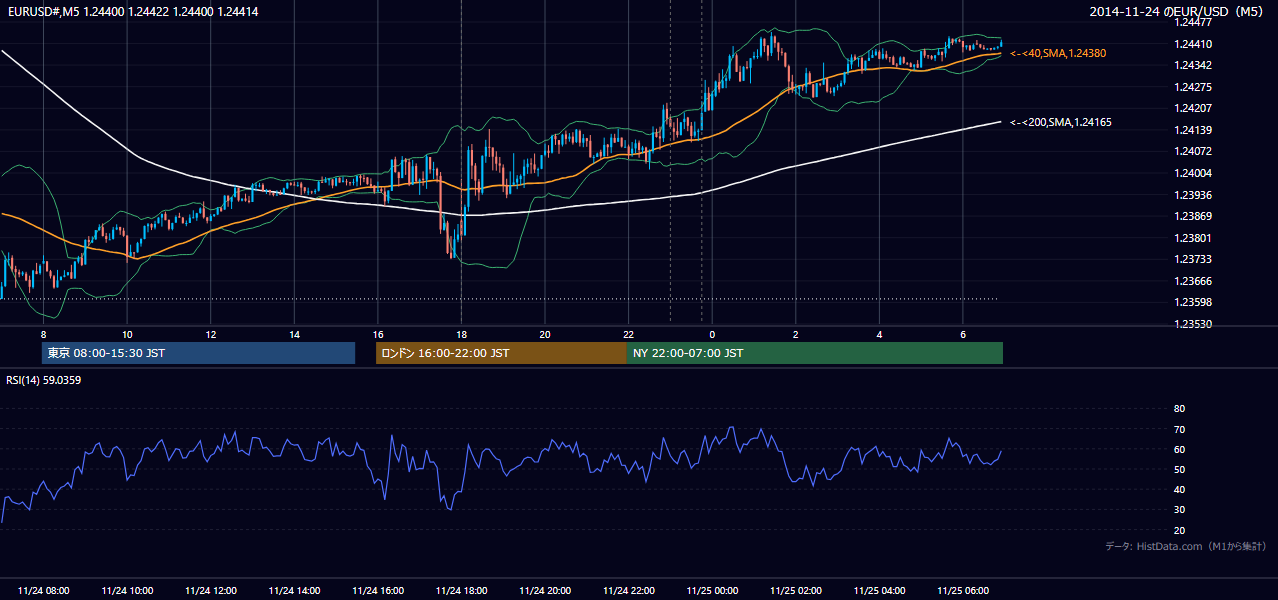
Task: Click the 11/24 22:00 time axis label
Action: (628, 591)
